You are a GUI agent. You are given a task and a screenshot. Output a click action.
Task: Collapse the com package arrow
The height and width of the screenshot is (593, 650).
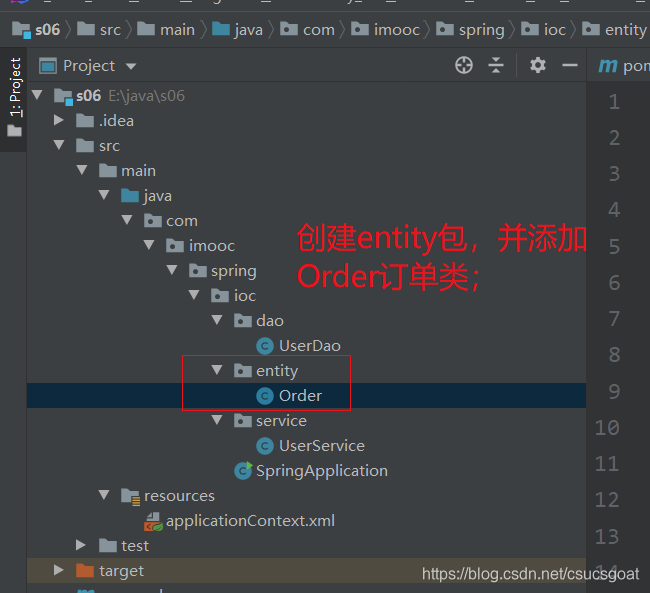[x=127, y=220]
